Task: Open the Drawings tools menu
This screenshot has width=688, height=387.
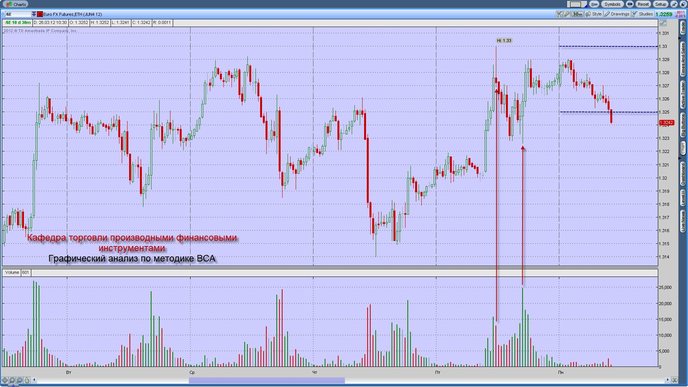Action: [x=617, y=14]
